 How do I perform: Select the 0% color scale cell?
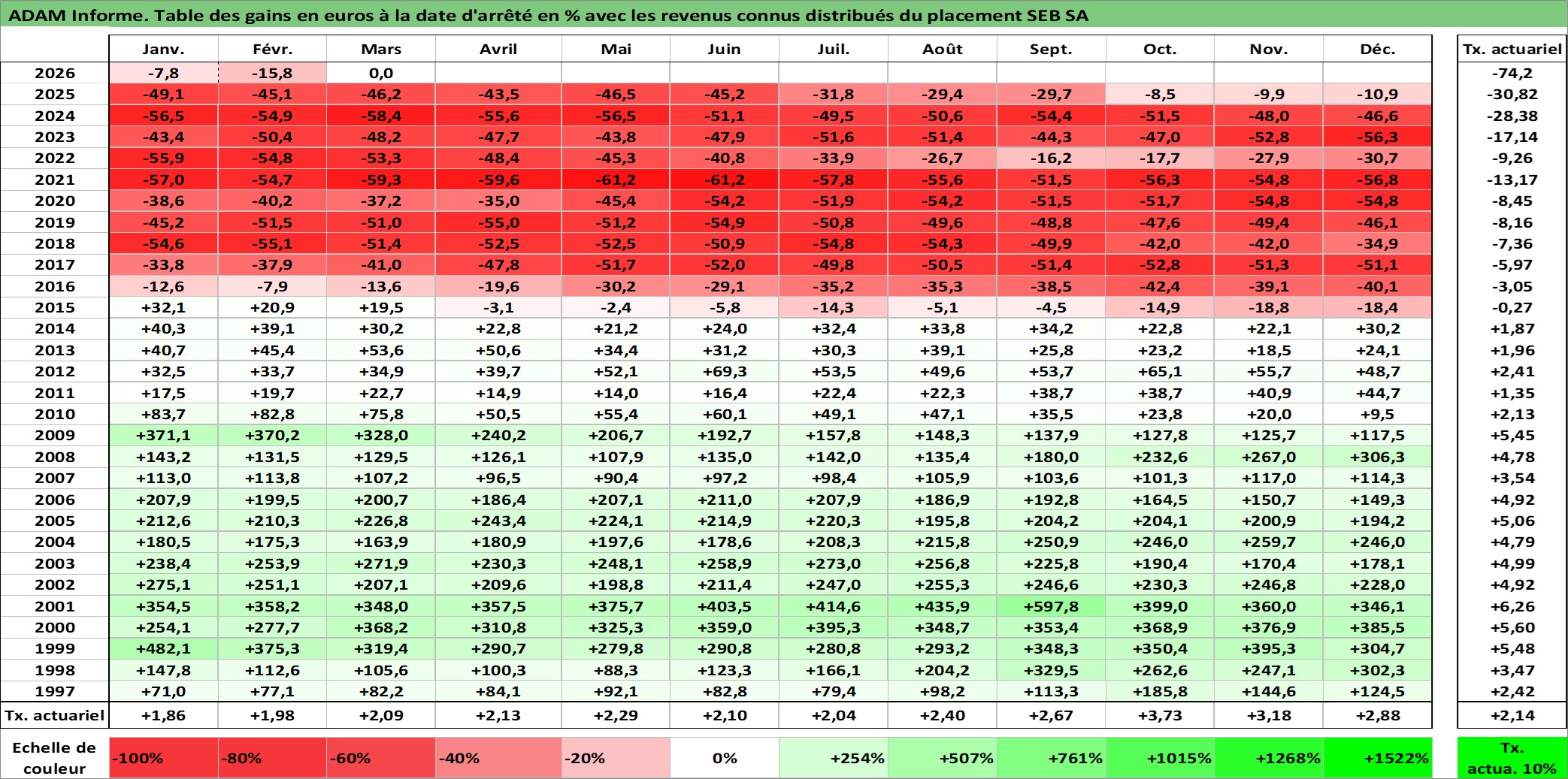pos(725,758)
